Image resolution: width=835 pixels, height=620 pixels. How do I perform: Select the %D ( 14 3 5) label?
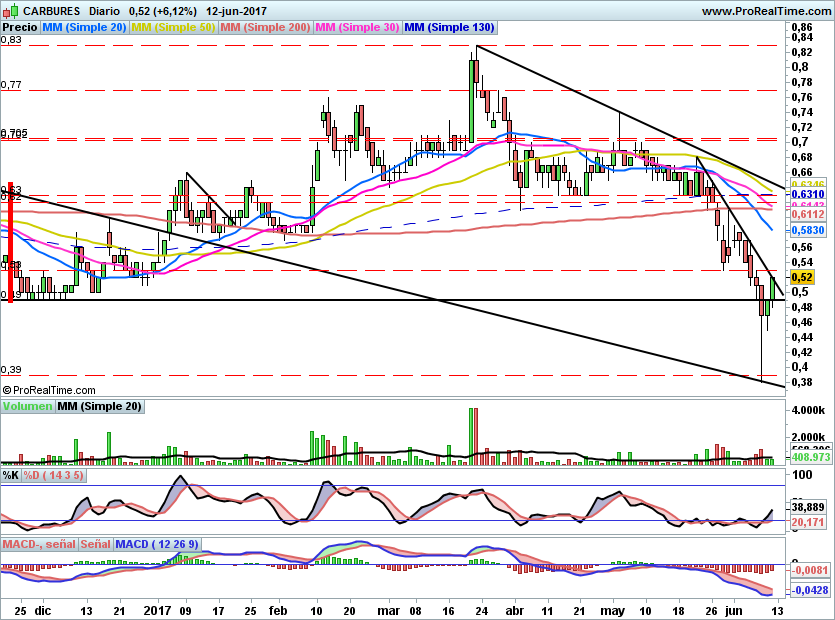(x=53, y=475)
